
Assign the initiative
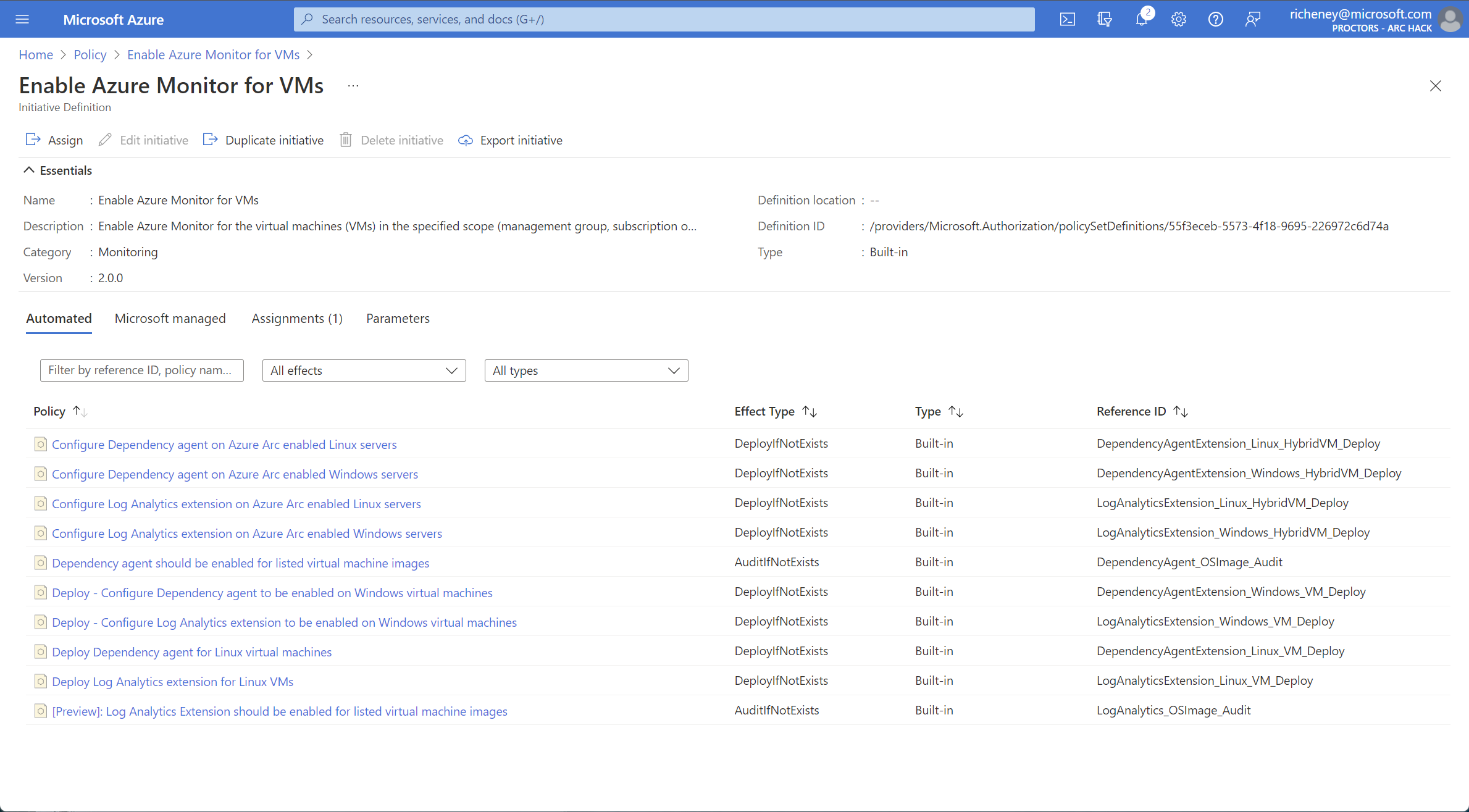tap(54, 140)
